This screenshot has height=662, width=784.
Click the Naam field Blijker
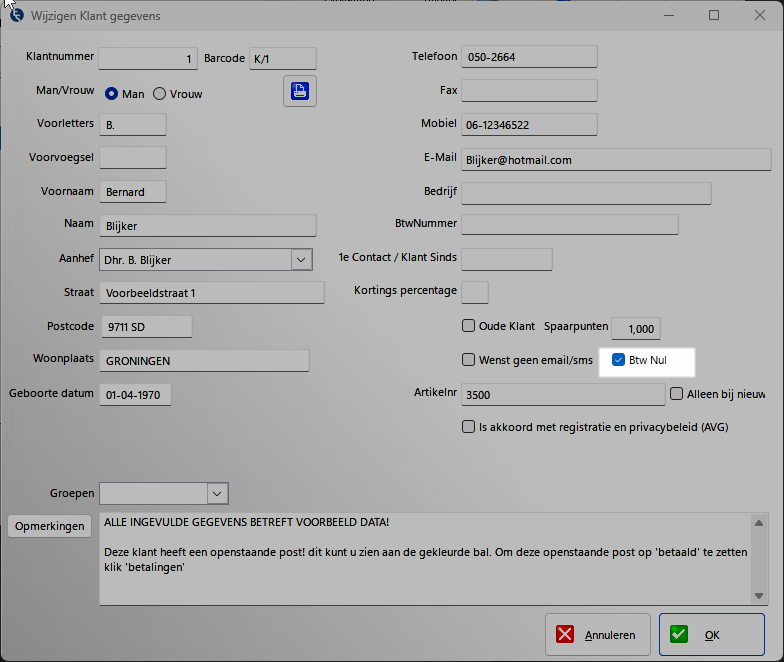pyautogui.click(x=208, y=226)
